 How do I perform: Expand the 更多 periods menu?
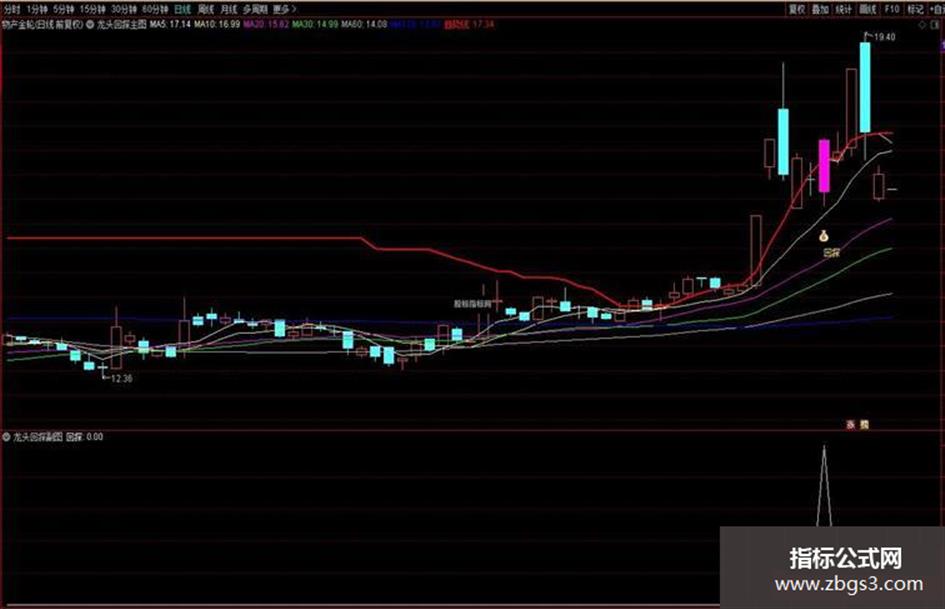click(284, 9)
